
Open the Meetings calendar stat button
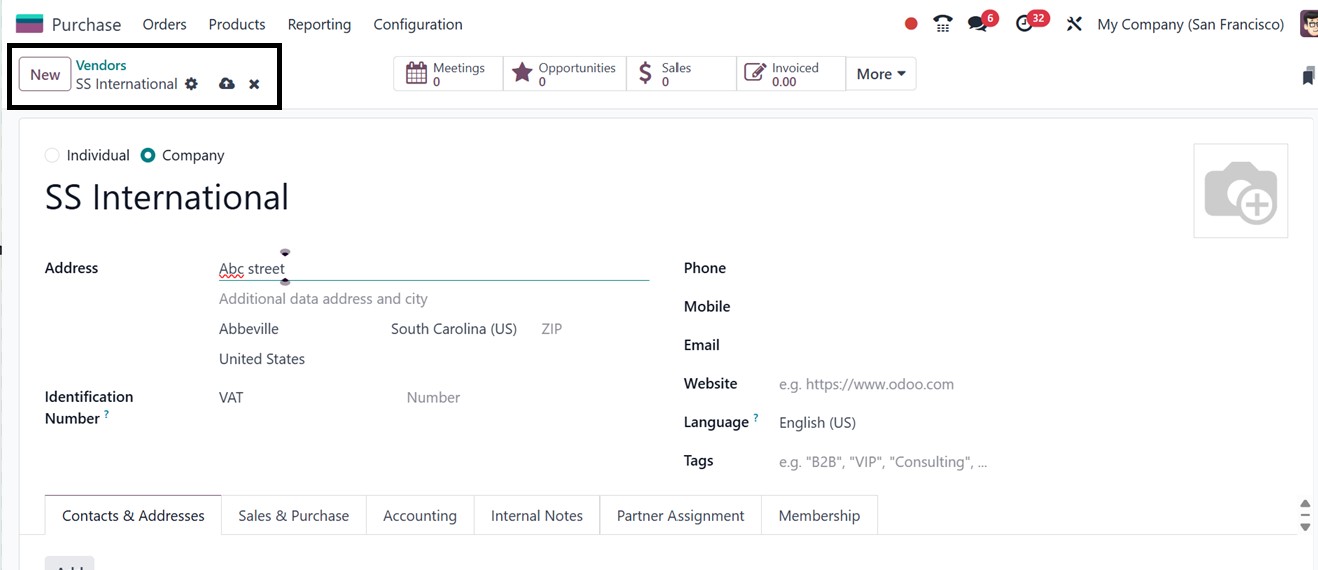(448, 74)
